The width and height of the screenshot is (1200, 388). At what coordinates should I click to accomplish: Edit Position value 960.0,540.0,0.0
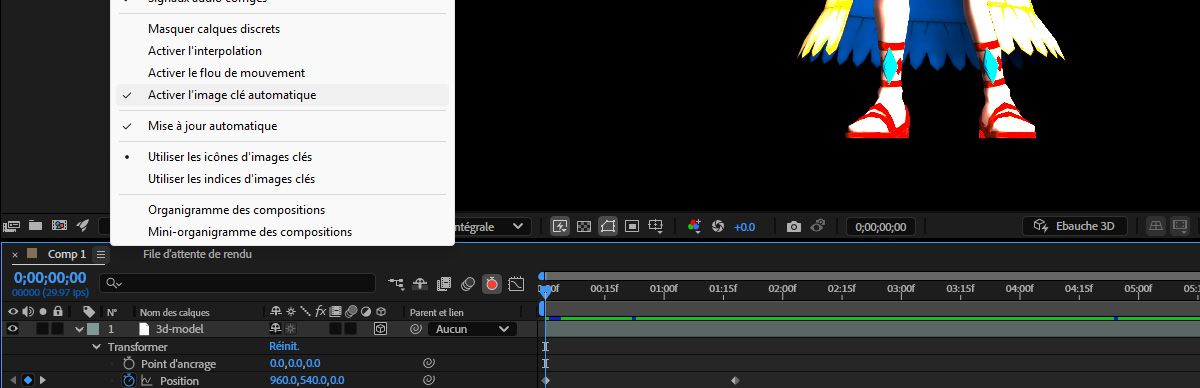307,381
